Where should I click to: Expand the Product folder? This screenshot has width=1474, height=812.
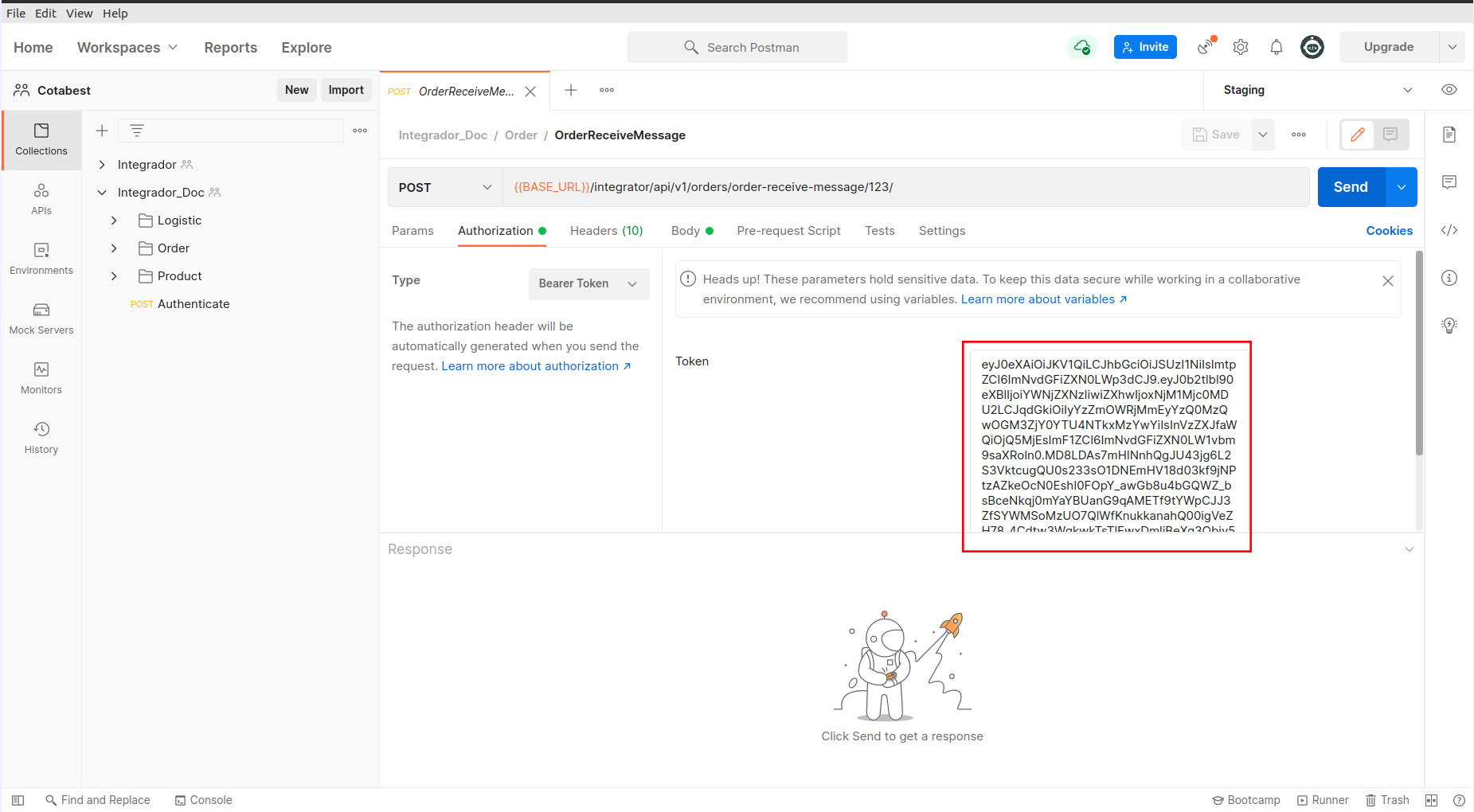[x=114, y=276]
